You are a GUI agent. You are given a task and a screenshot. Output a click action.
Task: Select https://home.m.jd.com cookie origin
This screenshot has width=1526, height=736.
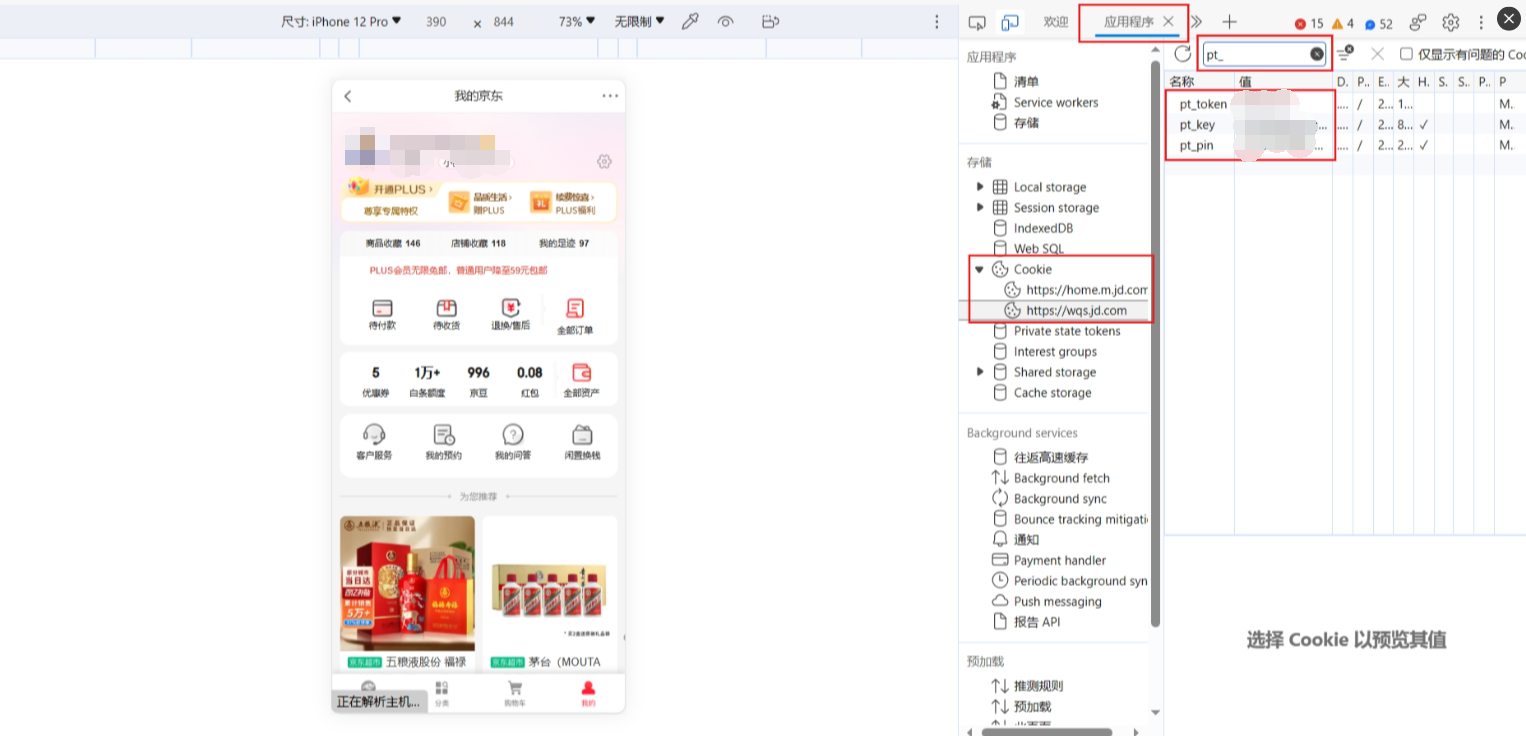[1086, 290]
